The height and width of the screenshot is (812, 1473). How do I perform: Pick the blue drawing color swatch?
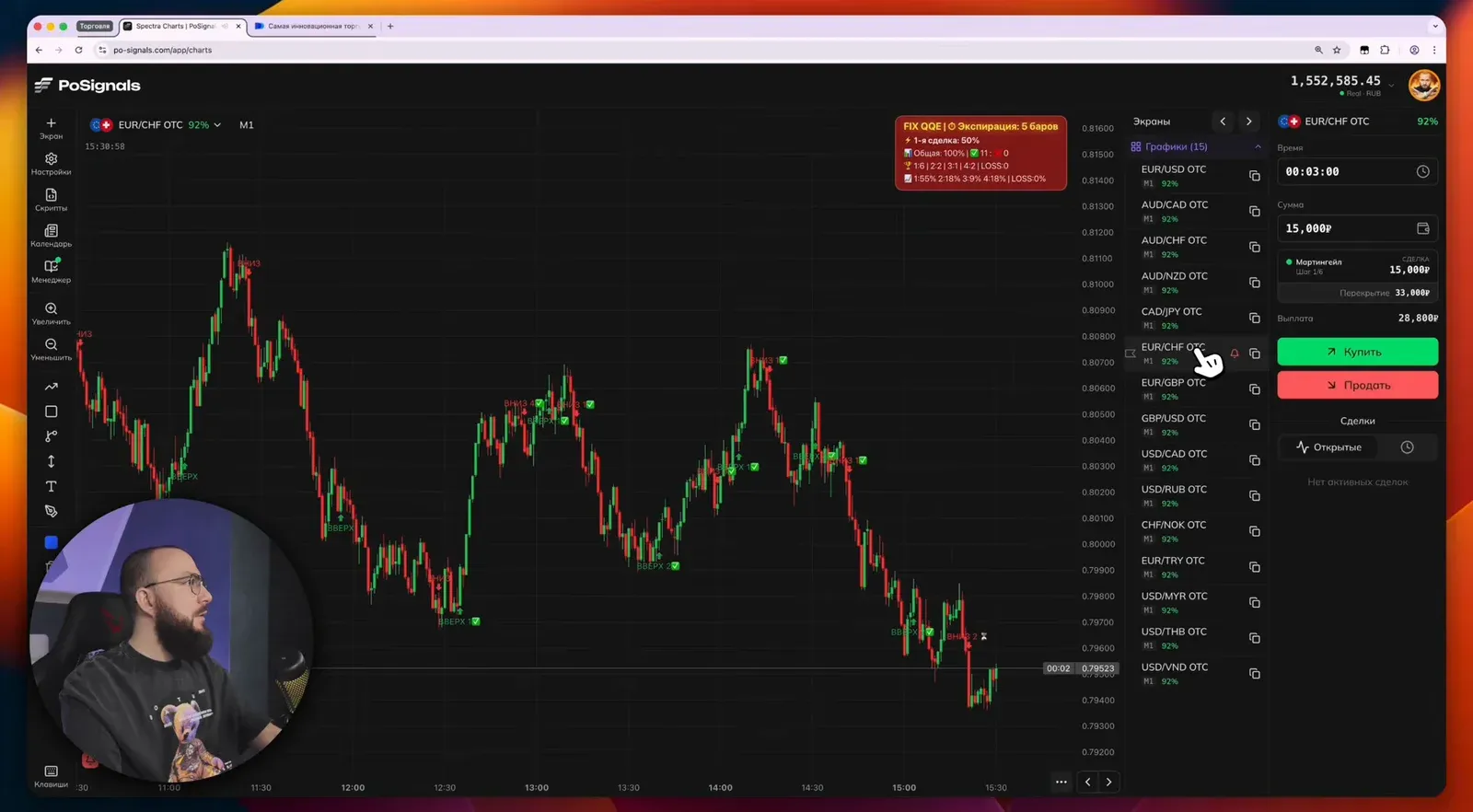tap(51, 542)
